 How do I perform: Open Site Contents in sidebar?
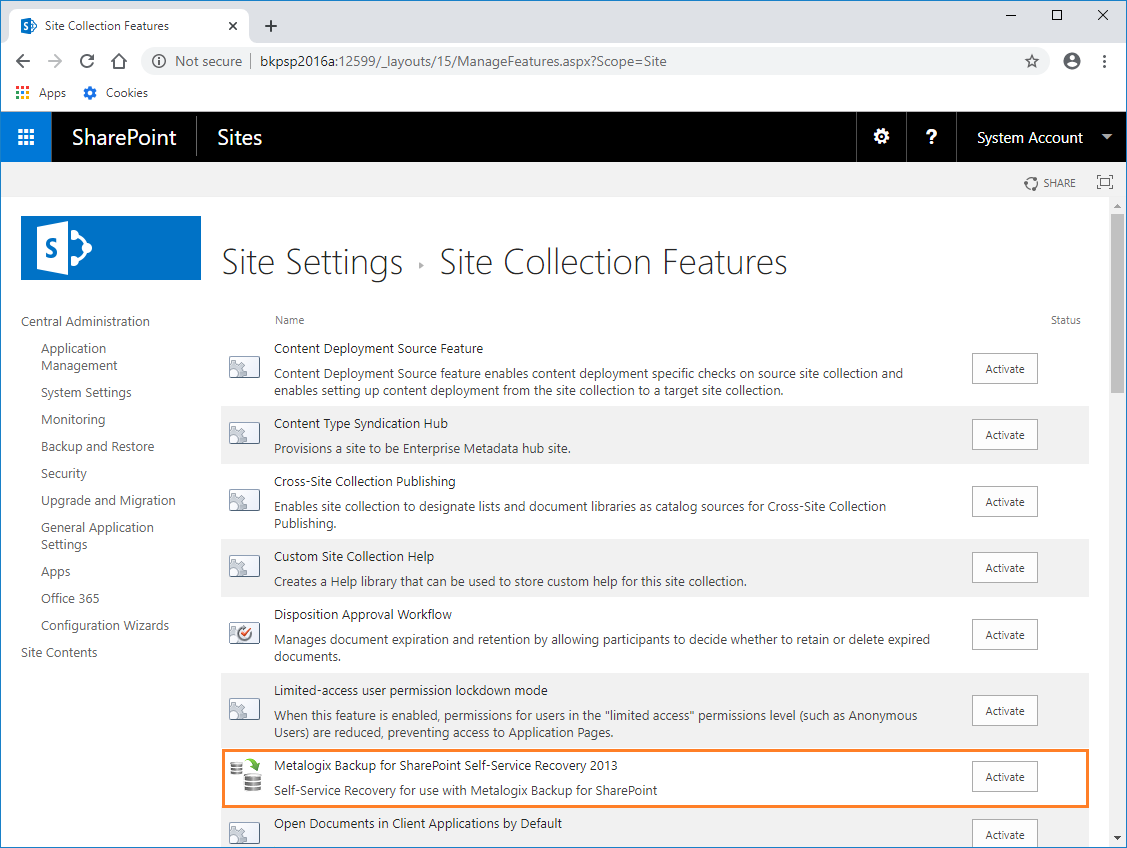59,652
